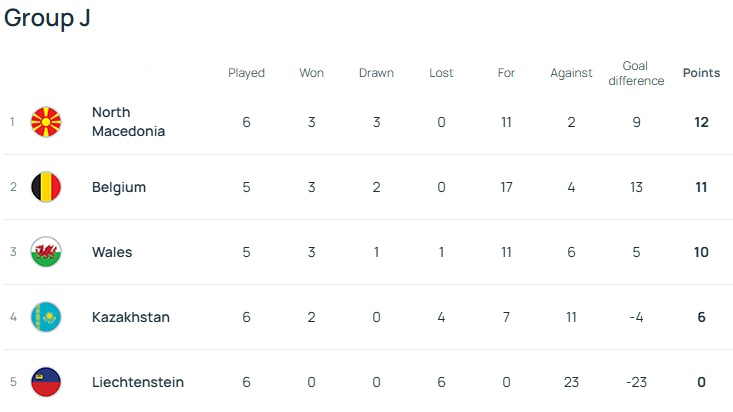Click the Group J heading
The width and height of the screenshot is (733, 412).
pyautogui.click(x=47, y=19)
